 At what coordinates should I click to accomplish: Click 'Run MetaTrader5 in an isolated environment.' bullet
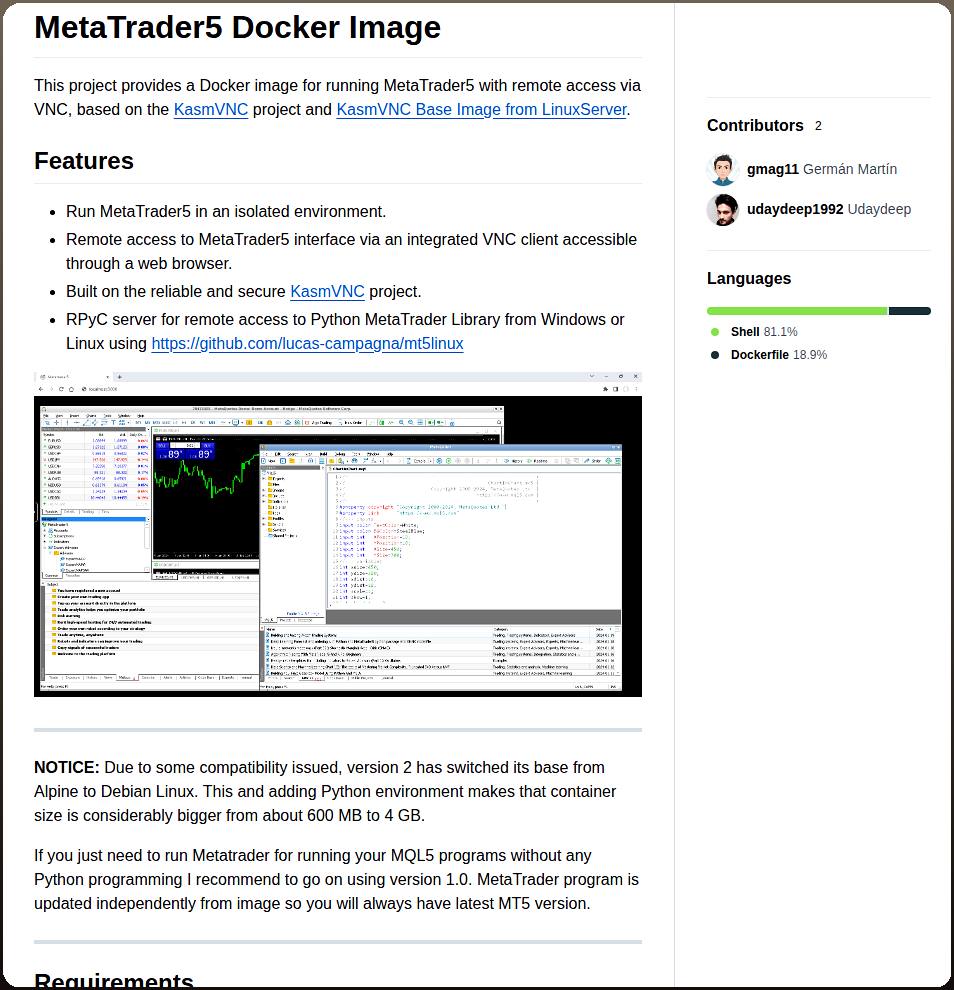click(226, 212)
